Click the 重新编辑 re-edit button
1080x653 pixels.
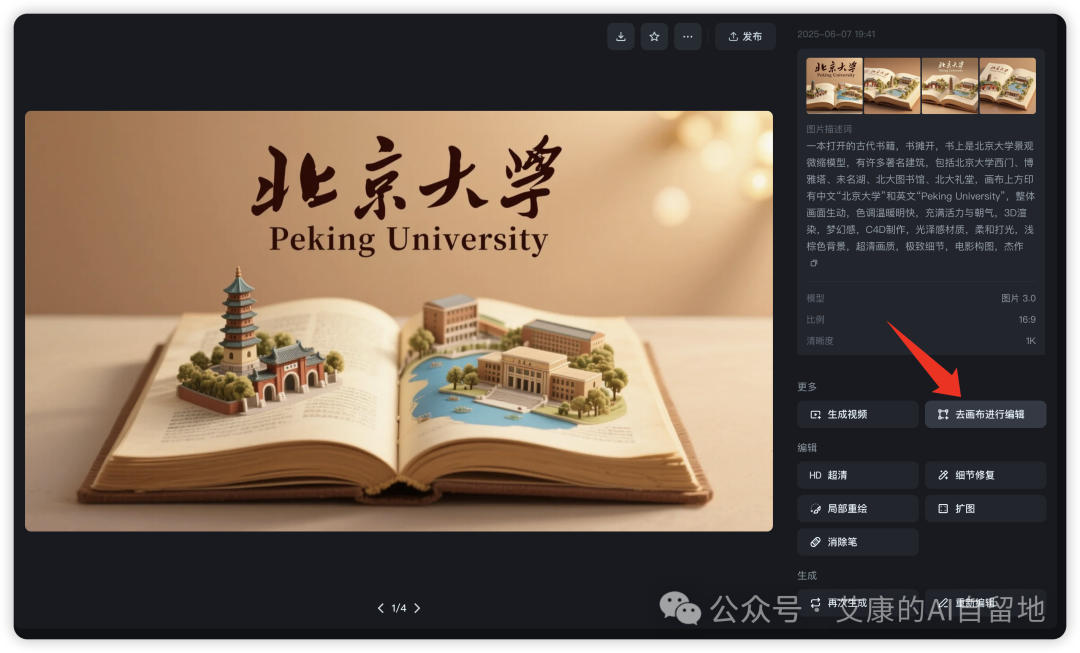986,603
